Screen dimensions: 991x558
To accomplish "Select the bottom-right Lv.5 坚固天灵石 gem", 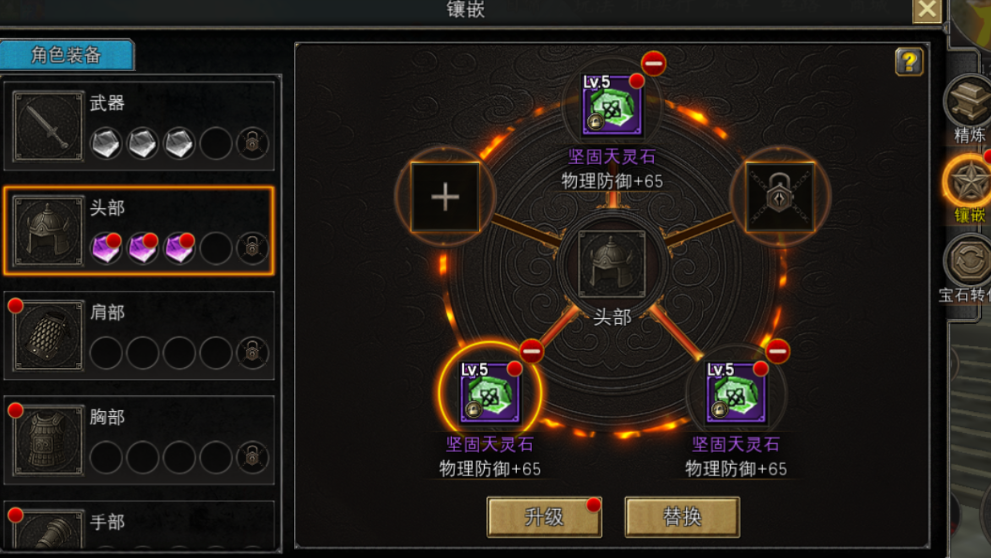I will [735, 392].
